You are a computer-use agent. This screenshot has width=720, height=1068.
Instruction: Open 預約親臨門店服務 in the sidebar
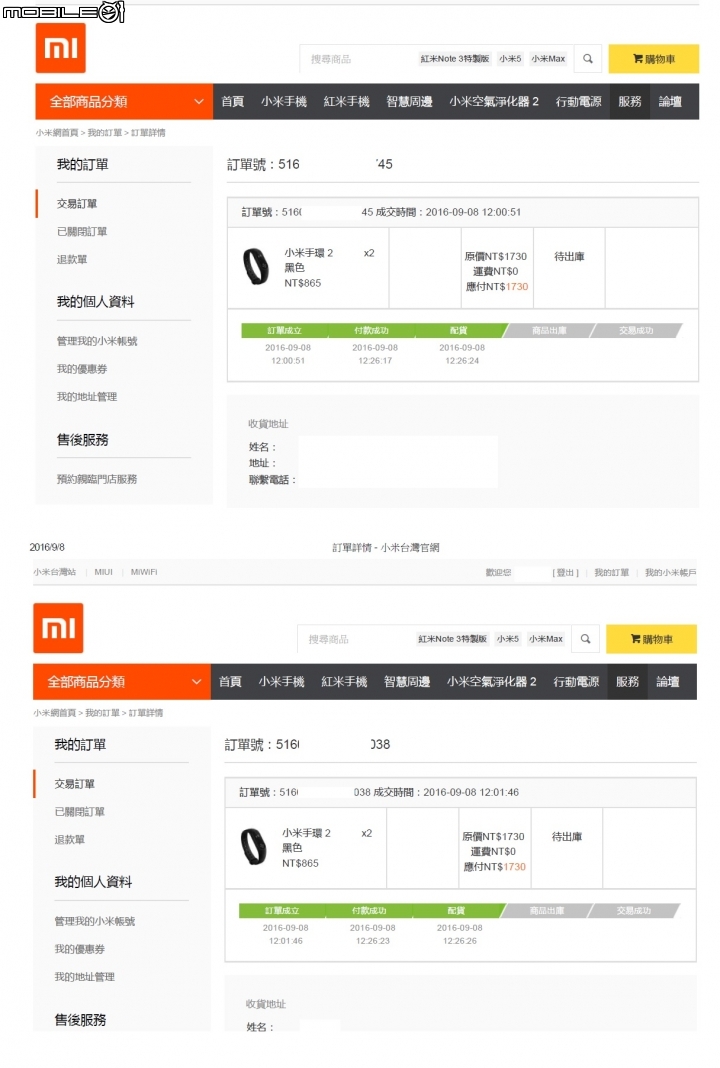tap(97, 480)
